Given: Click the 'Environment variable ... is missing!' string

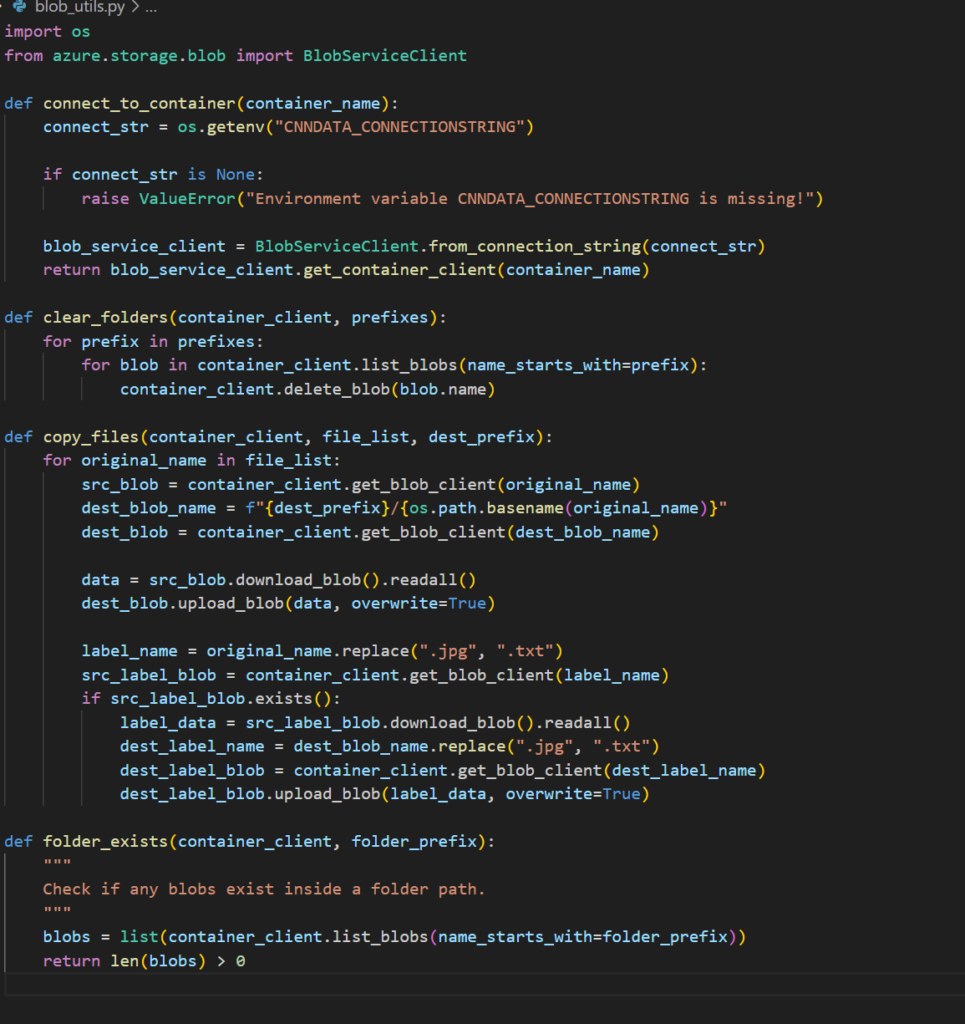Looking at the screenshot, I should click(530, 199).
